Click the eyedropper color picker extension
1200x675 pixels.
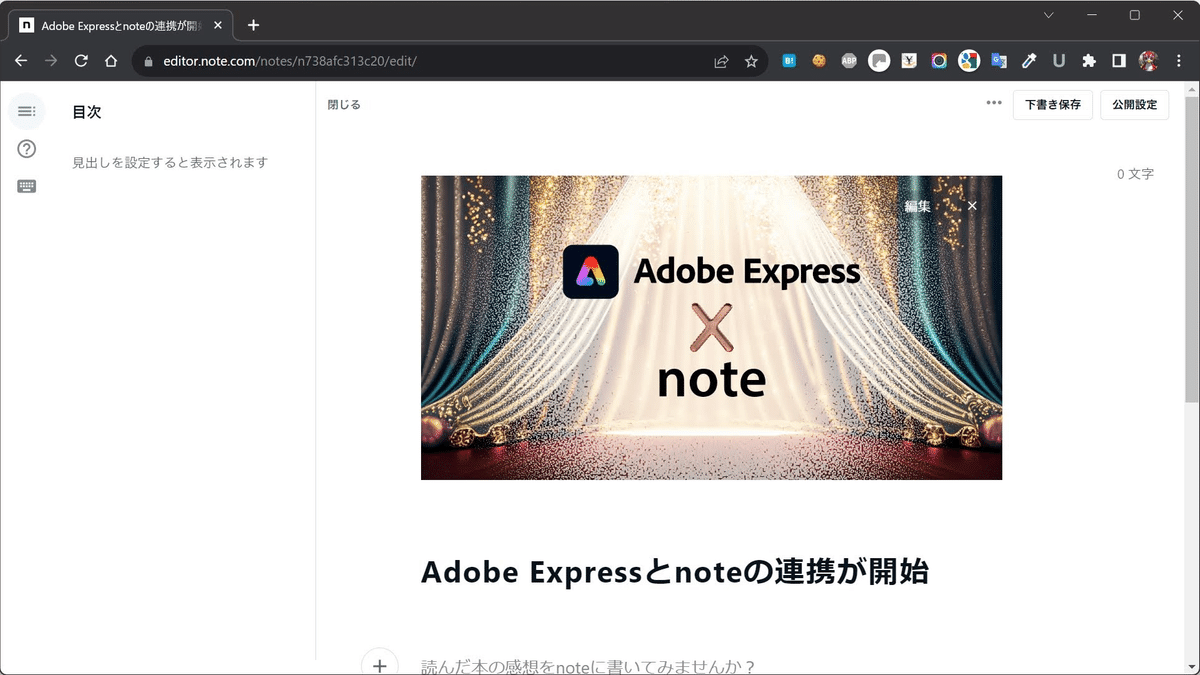[x=1029, y=61]
